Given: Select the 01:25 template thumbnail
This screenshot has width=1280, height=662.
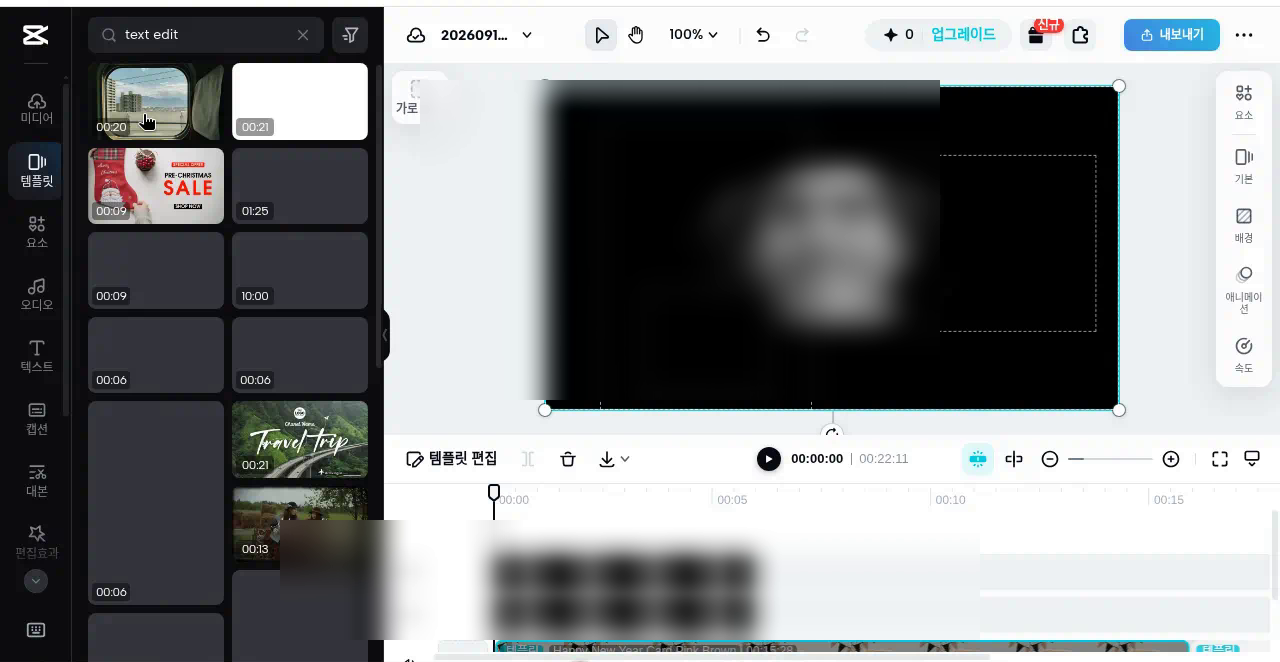Looking at the screenshot, I should click(x=300, y=186).
